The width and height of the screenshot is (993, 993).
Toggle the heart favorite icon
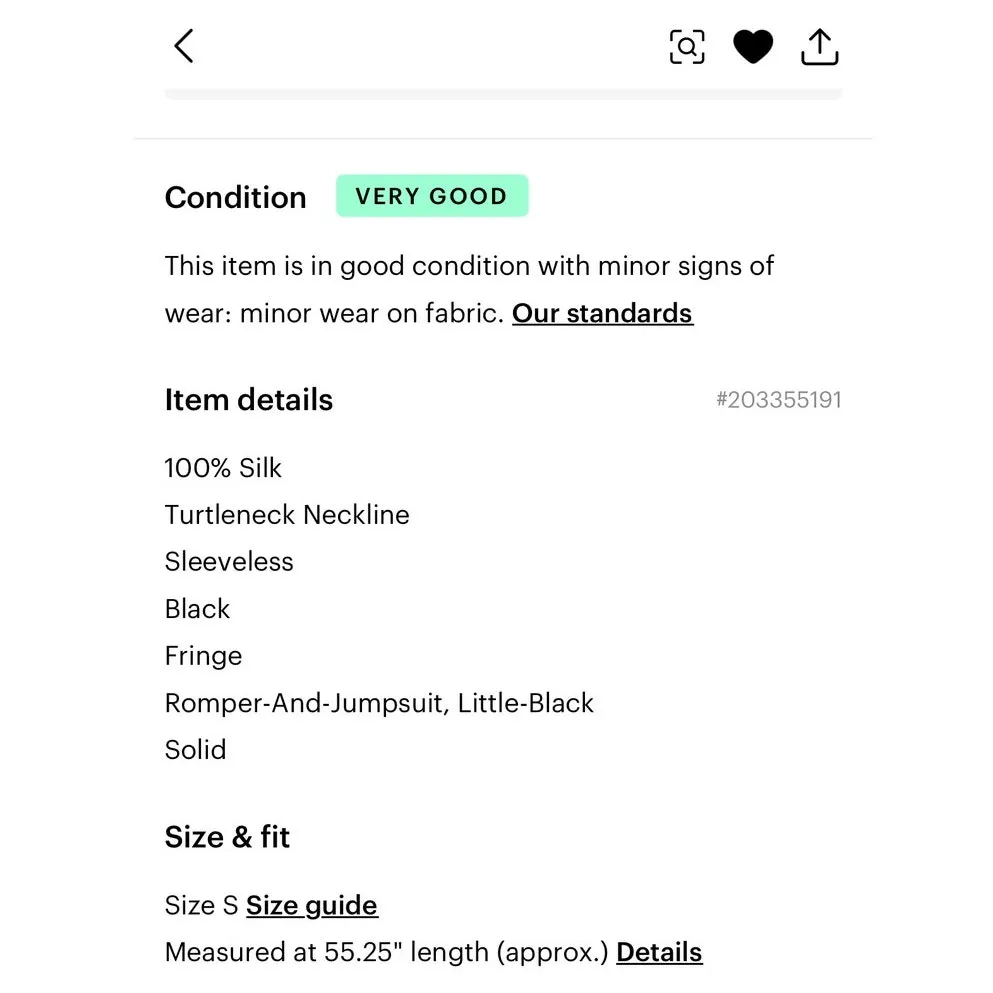pyautogui.click(x=753, y=47)
